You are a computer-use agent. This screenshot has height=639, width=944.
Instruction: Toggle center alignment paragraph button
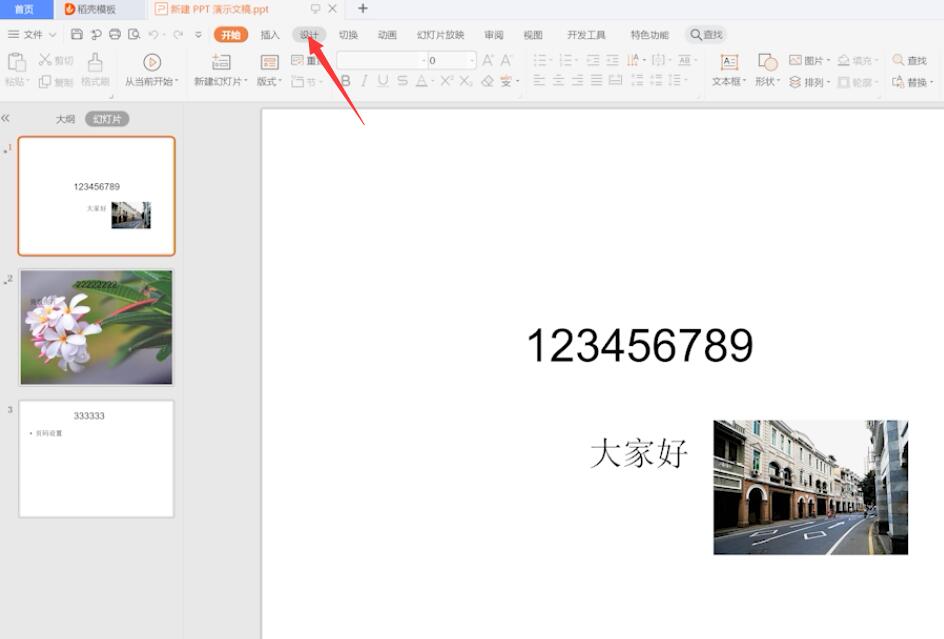point(558,80)
